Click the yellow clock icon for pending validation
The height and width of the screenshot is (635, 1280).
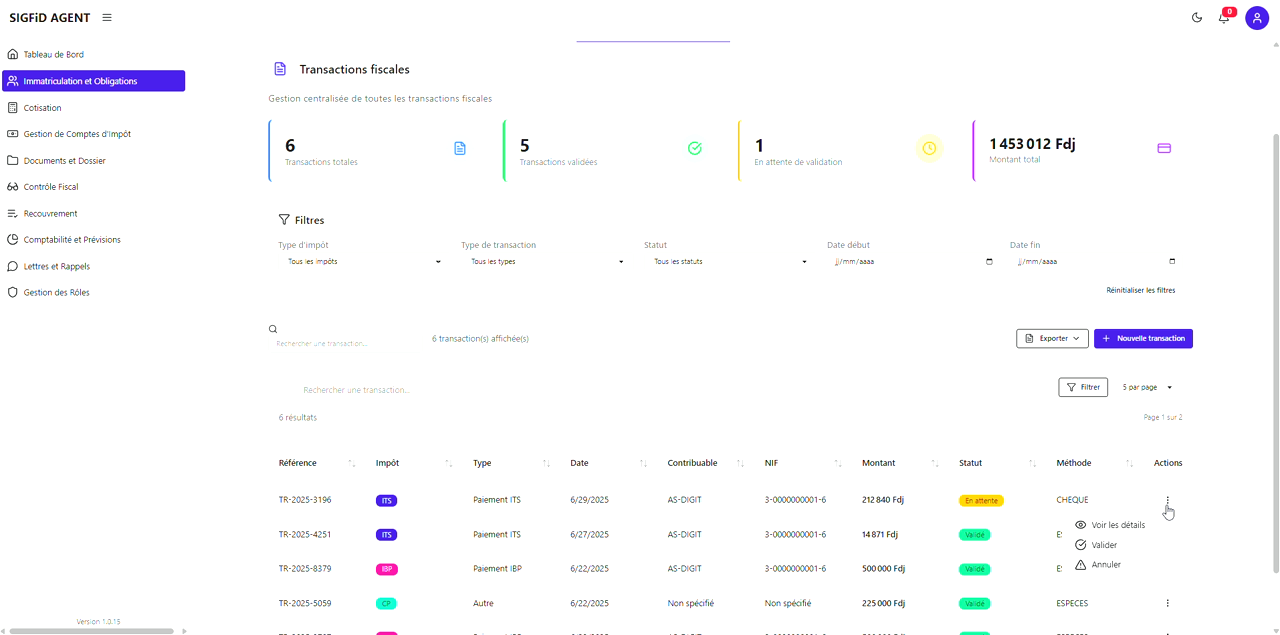tap(928, 147)
